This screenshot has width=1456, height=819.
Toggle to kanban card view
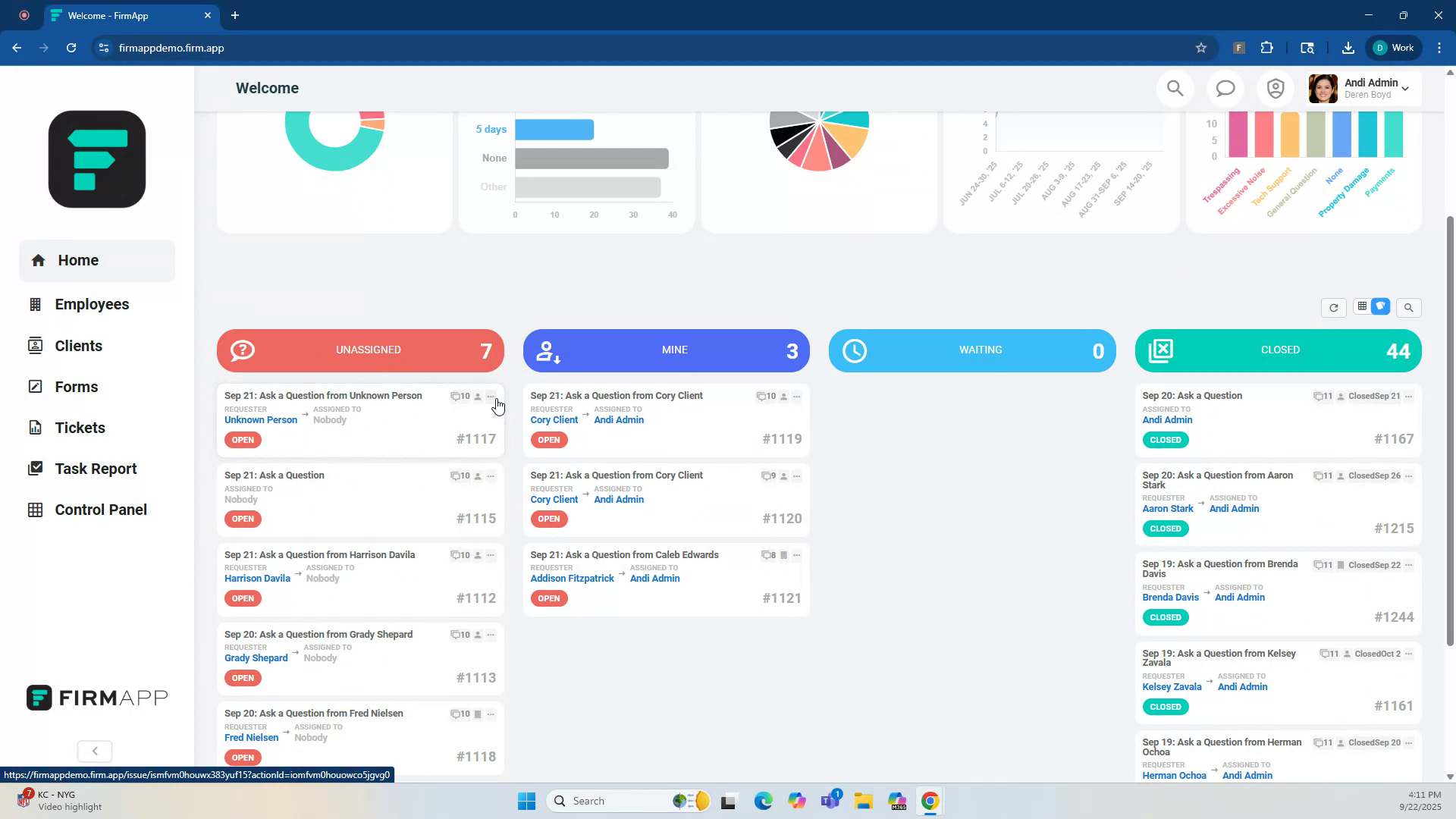(x=1382, y=306)
